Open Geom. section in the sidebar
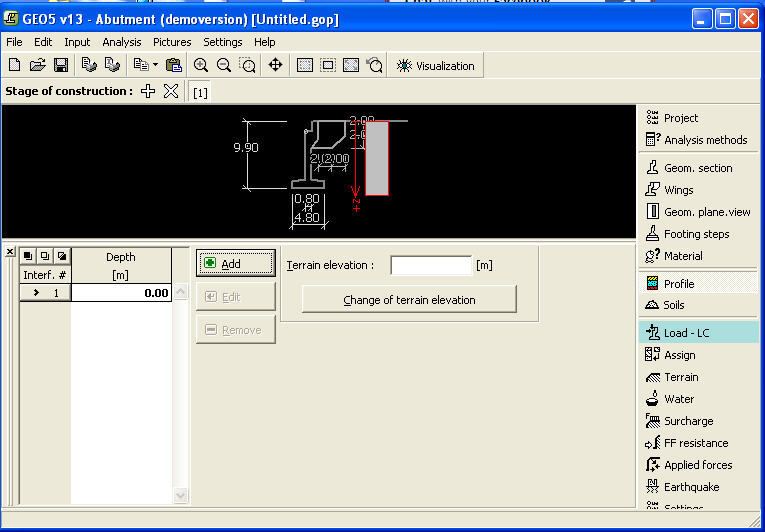 [x=699, y=168]
